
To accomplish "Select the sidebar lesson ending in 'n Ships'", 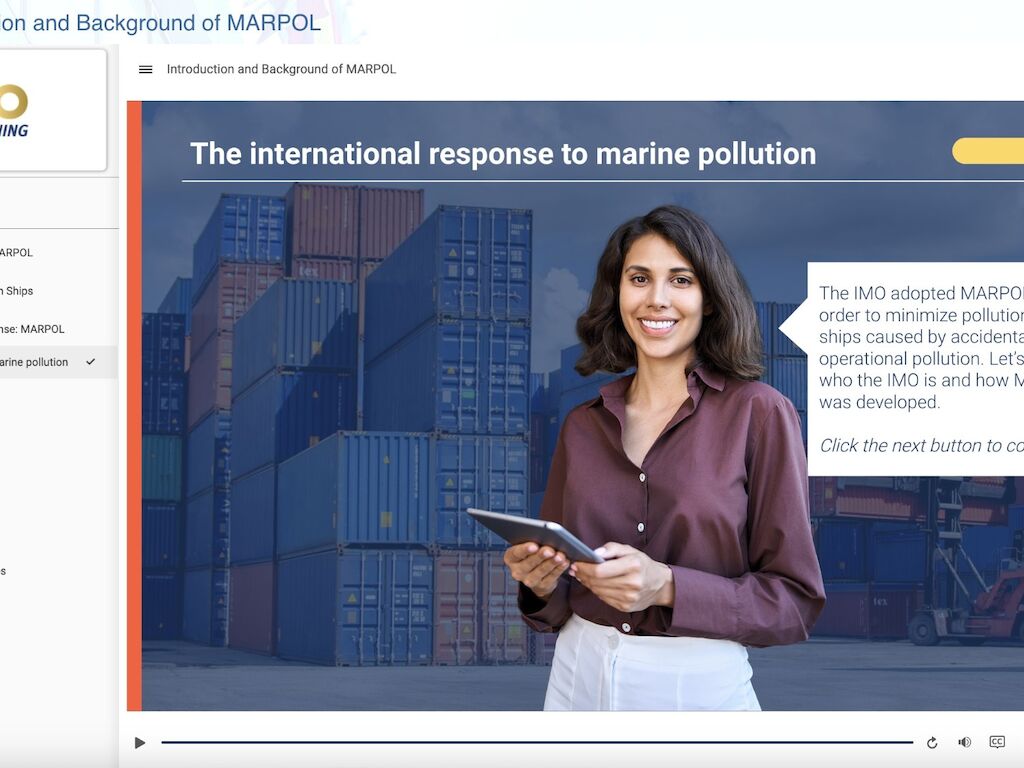I will tap(18, 291).
